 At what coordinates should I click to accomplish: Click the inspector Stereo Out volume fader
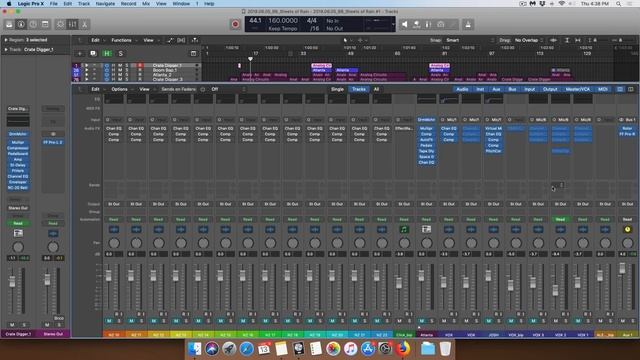coord(47,280)
